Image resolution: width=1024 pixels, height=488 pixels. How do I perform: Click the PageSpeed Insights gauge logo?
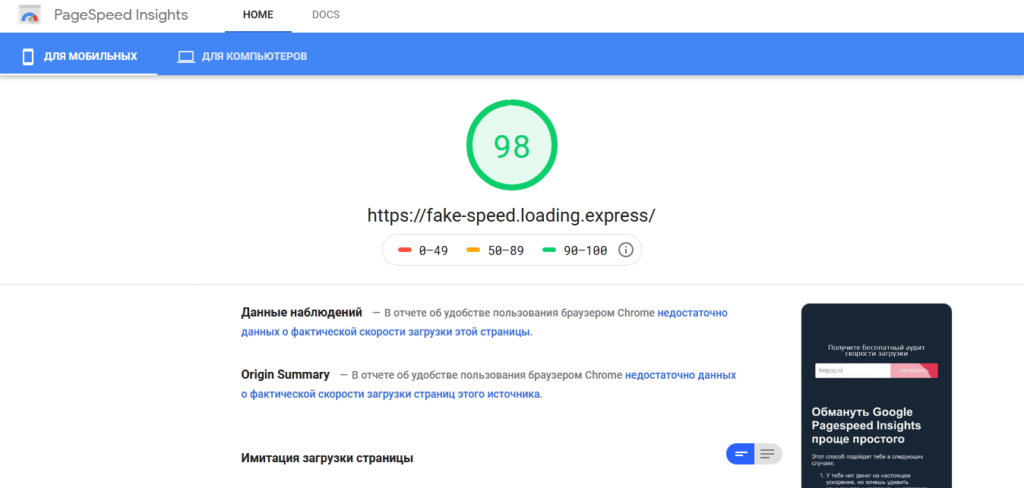31,17
